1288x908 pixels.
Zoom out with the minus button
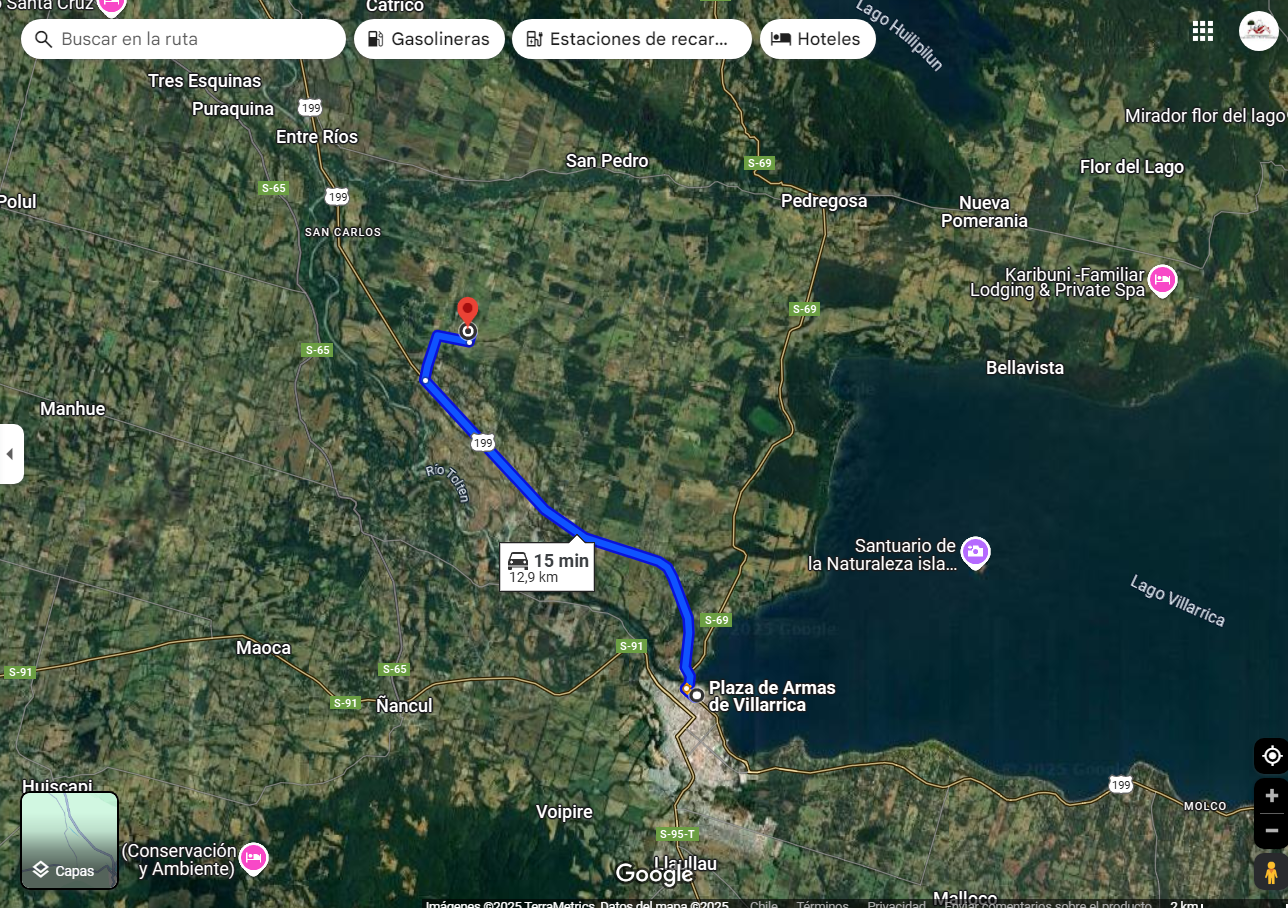(1271, 830)
